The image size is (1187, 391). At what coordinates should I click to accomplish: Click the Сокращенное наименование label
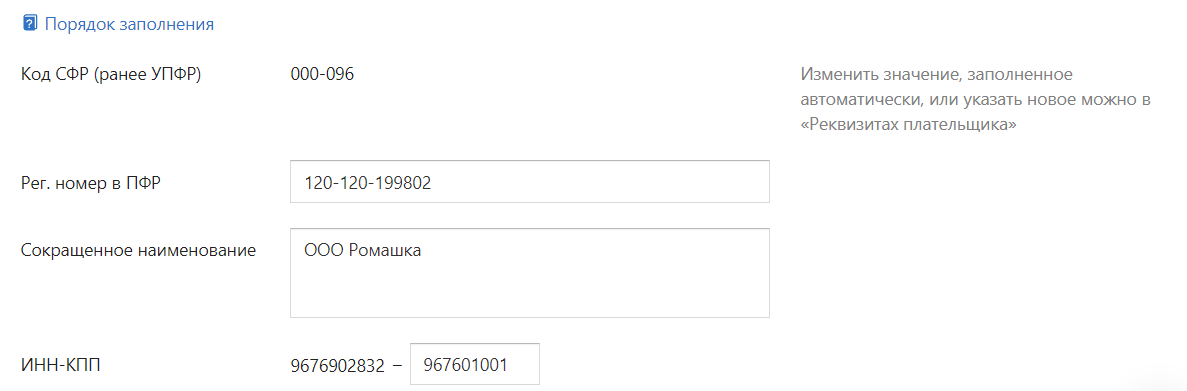[x=139, y=250]
